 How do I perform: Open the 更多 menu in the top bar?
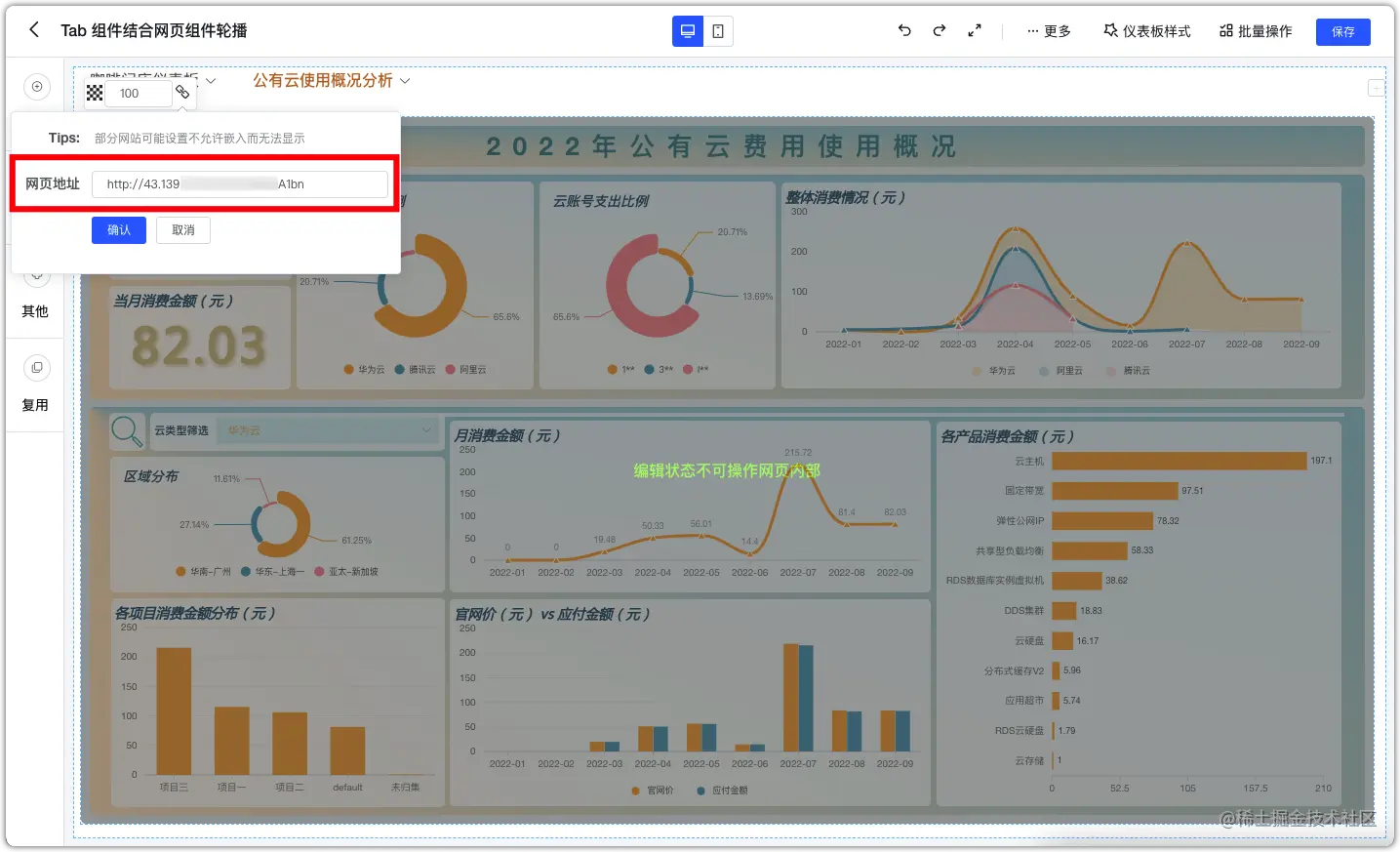tap(1048, 30)
